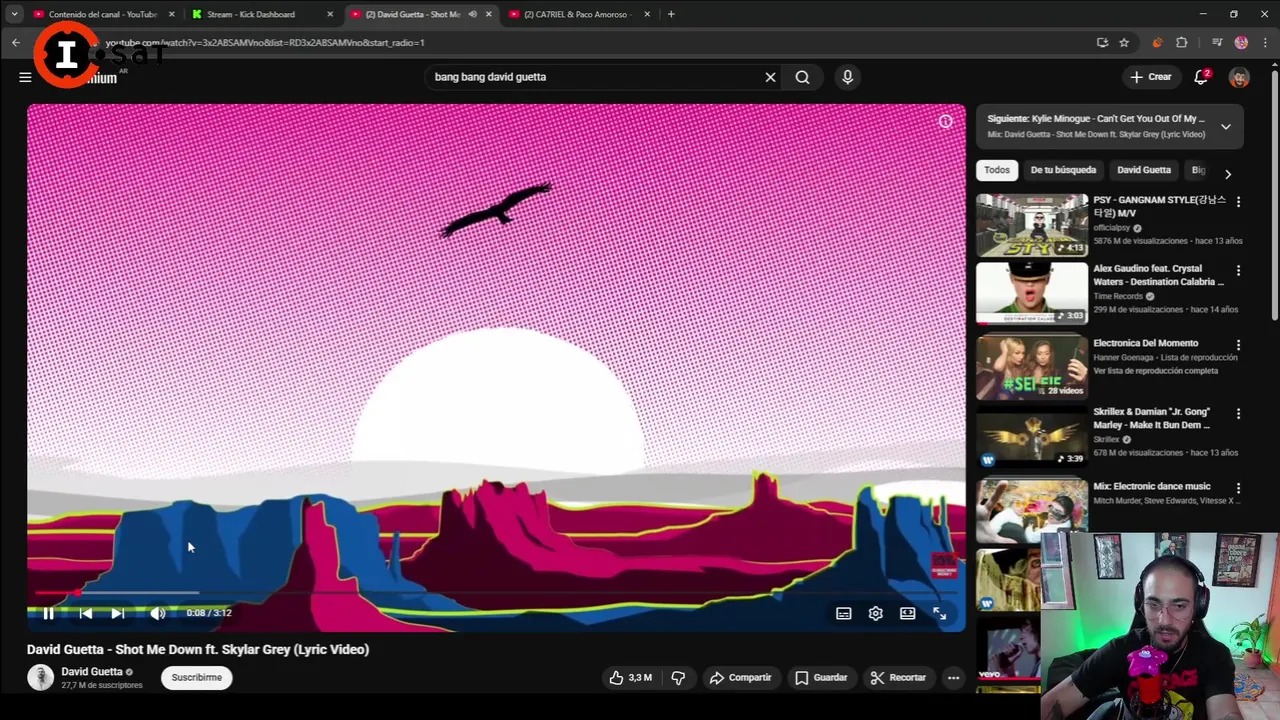Save video with Guardar button

pyautogui.click(x=821, y=678)
